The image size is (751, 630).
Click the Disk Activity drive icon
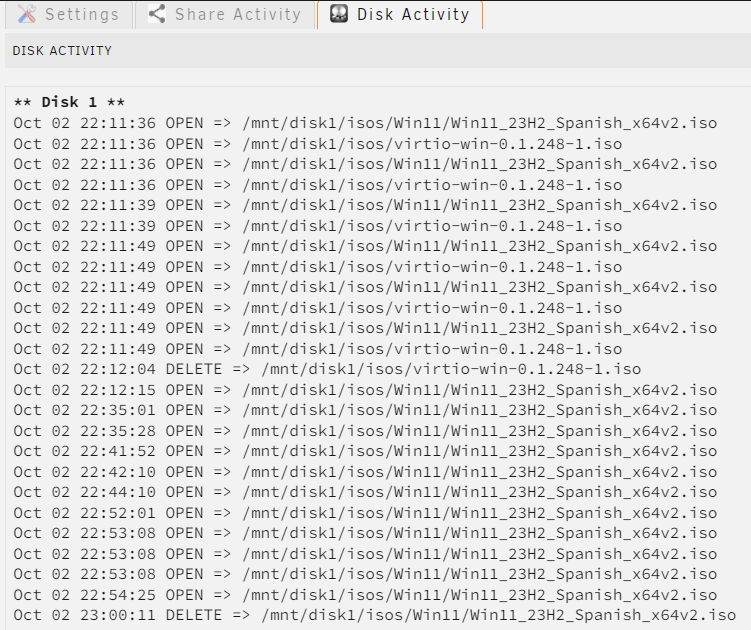click(339, 14)
